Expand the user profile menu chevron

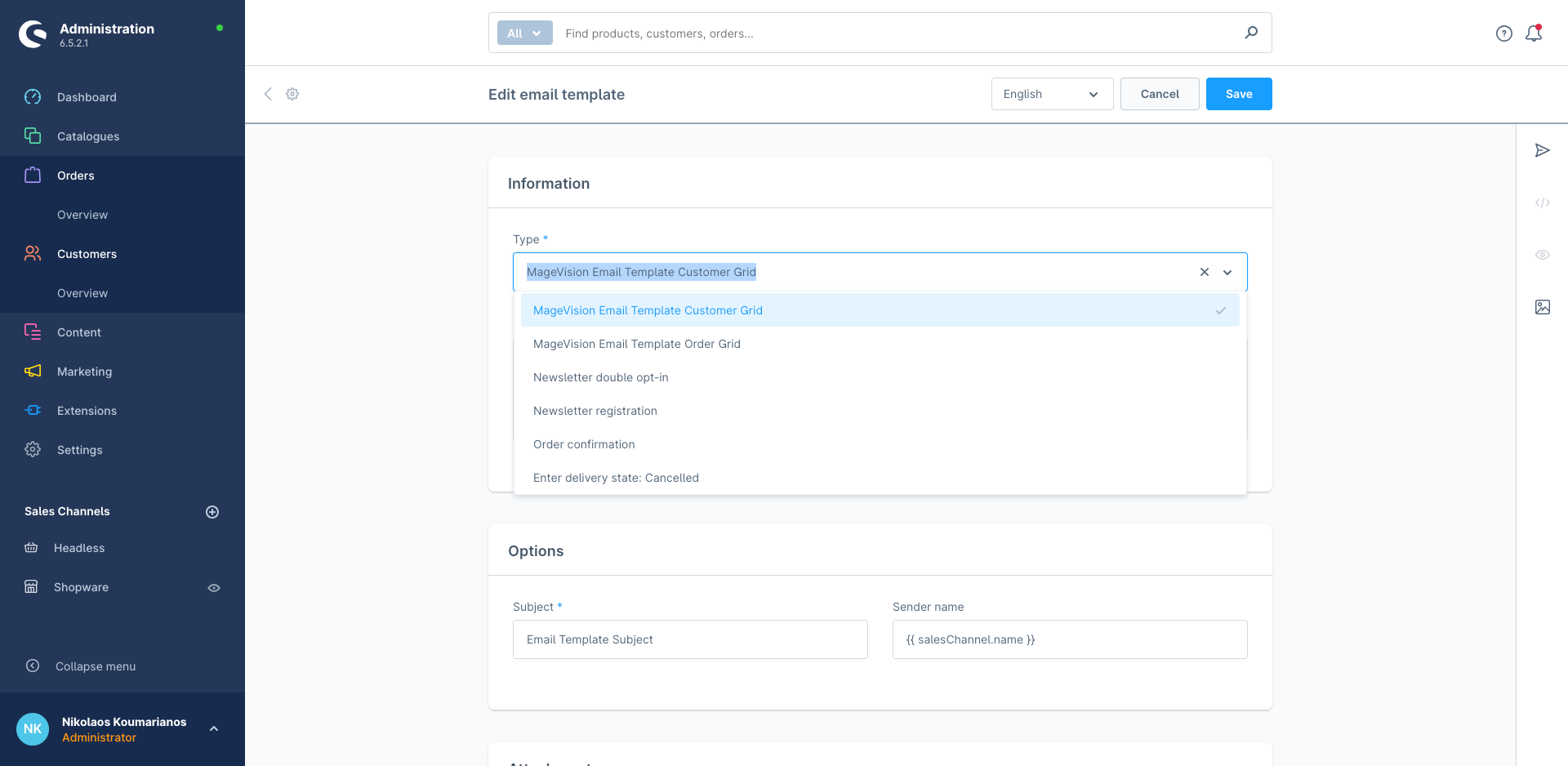coord(214,728)
